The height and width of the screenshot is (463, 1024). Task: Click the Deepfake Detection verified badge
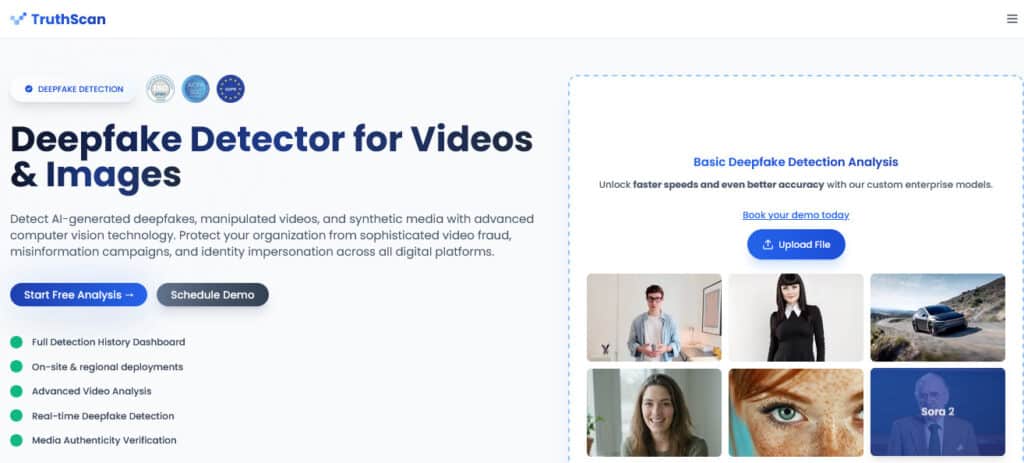(x=73, y=89)
